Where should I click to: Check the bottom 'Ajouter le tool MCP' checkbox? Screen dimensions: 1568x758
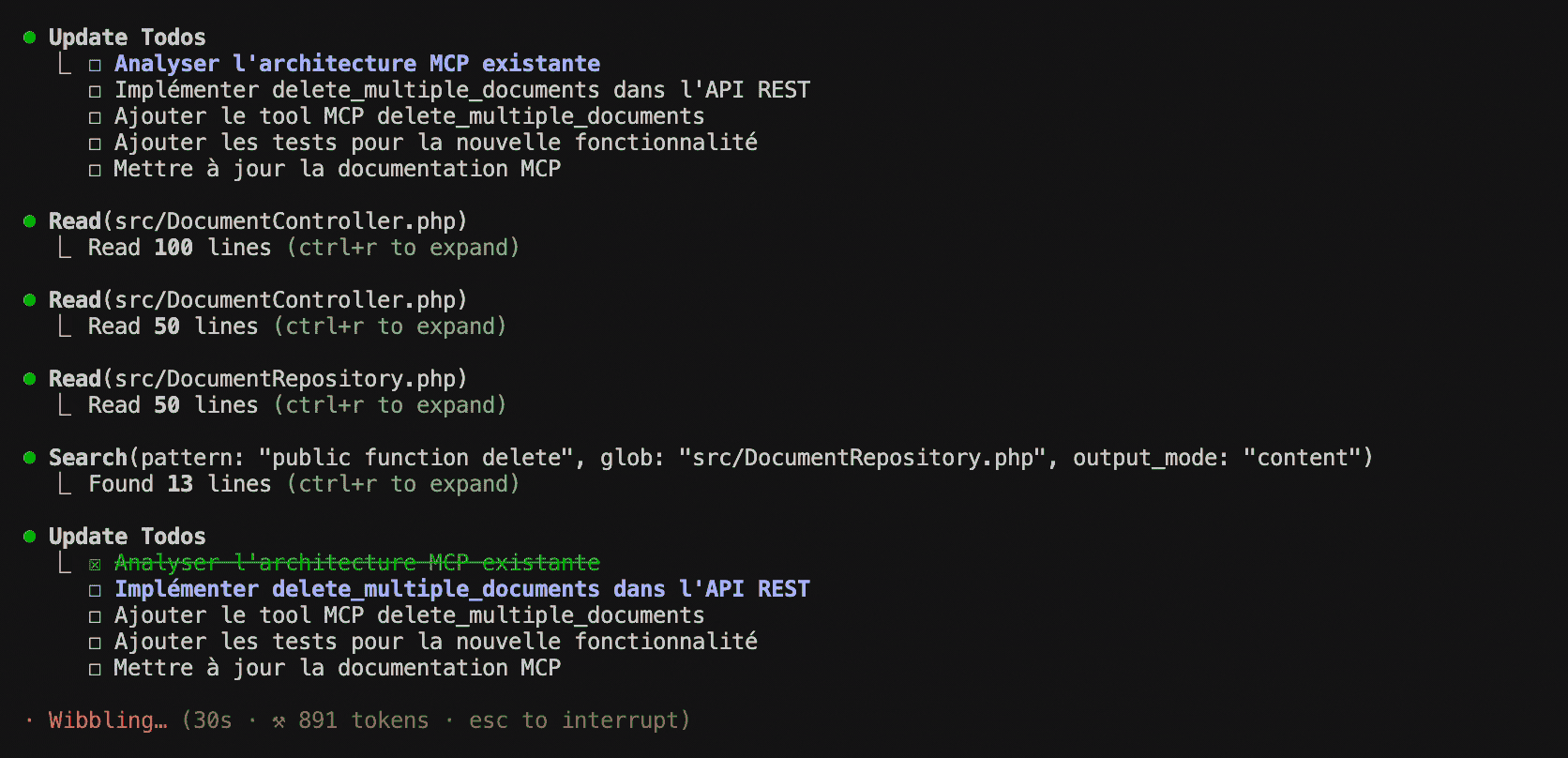(95, 616)
